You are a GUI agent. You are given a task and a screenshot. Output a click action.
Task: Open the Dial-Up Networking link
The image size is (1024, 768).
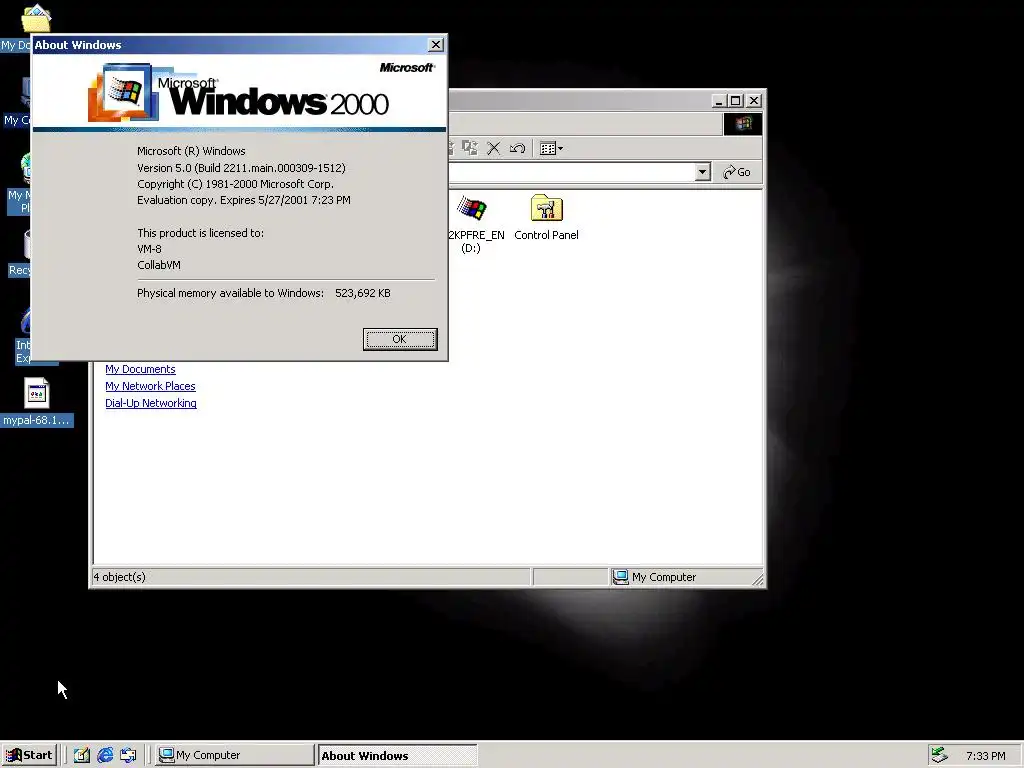[151, 403]
